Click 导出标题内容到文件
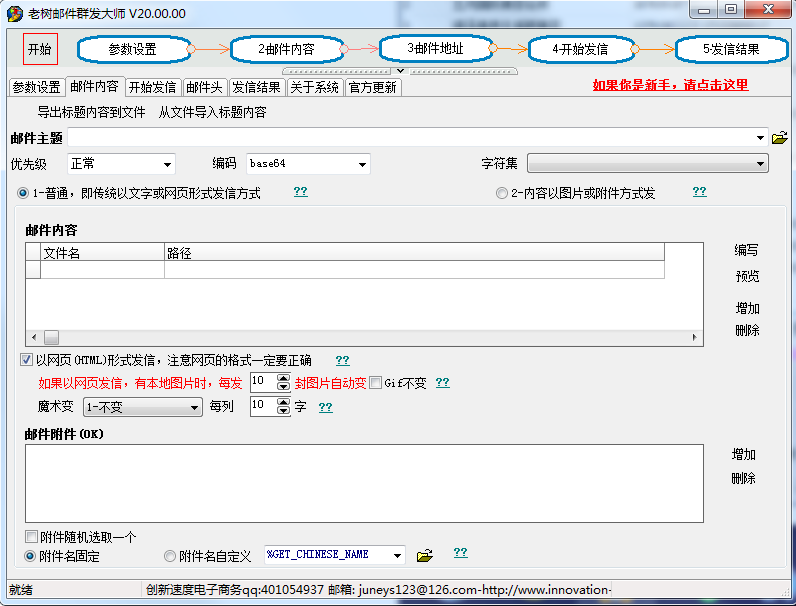796x606 pixels. 91,112
